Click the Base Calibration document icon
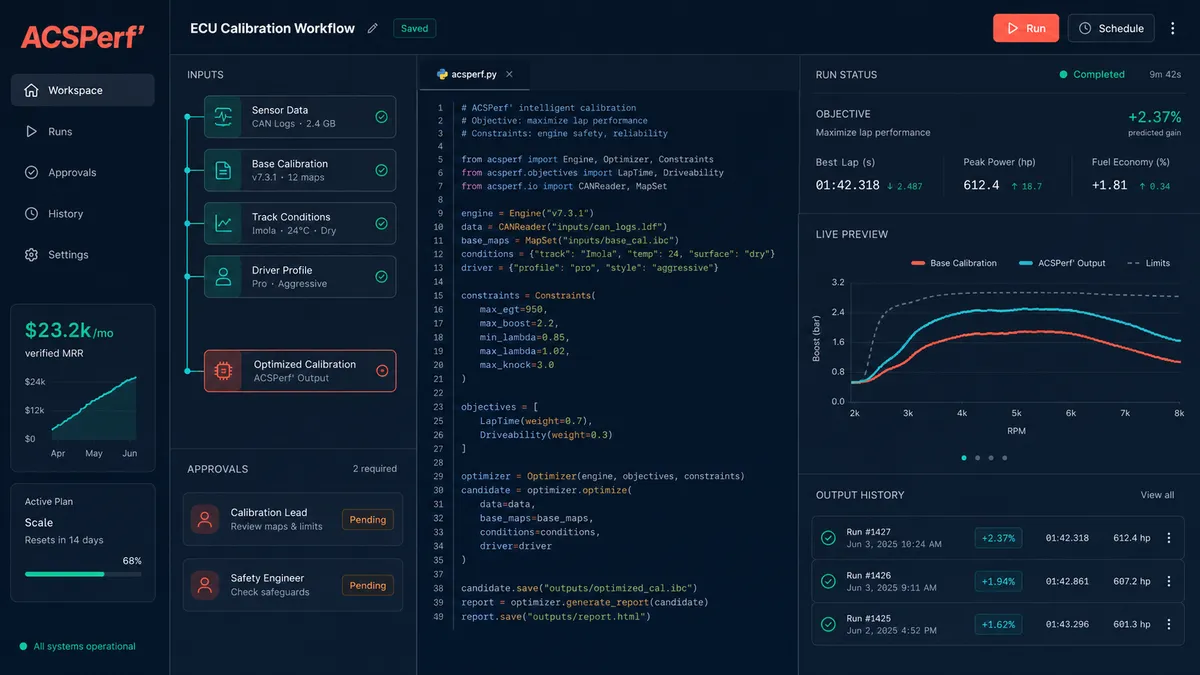 pos(223,170)
